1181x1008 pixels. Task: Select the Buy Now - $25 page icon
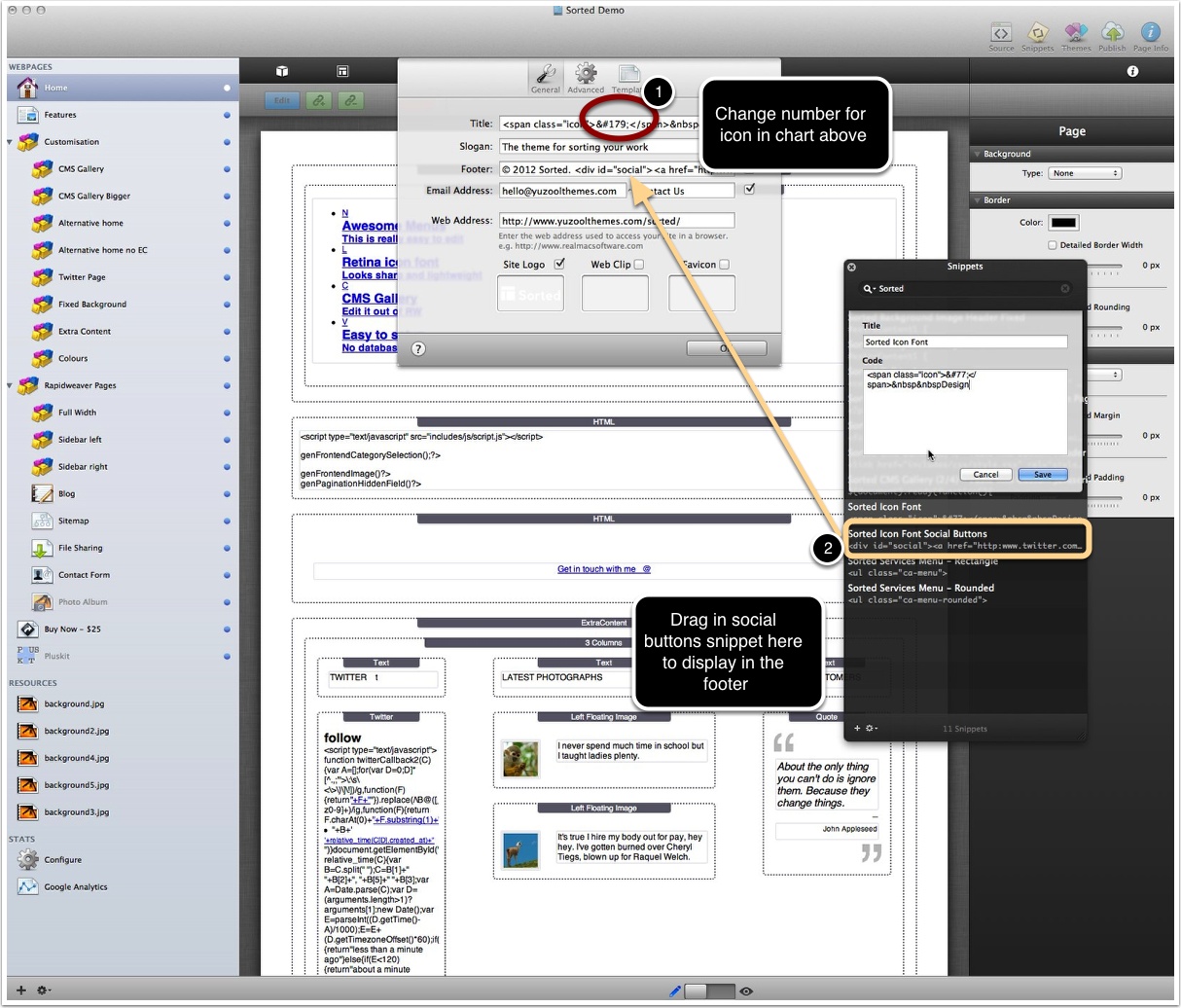(27, 629)
